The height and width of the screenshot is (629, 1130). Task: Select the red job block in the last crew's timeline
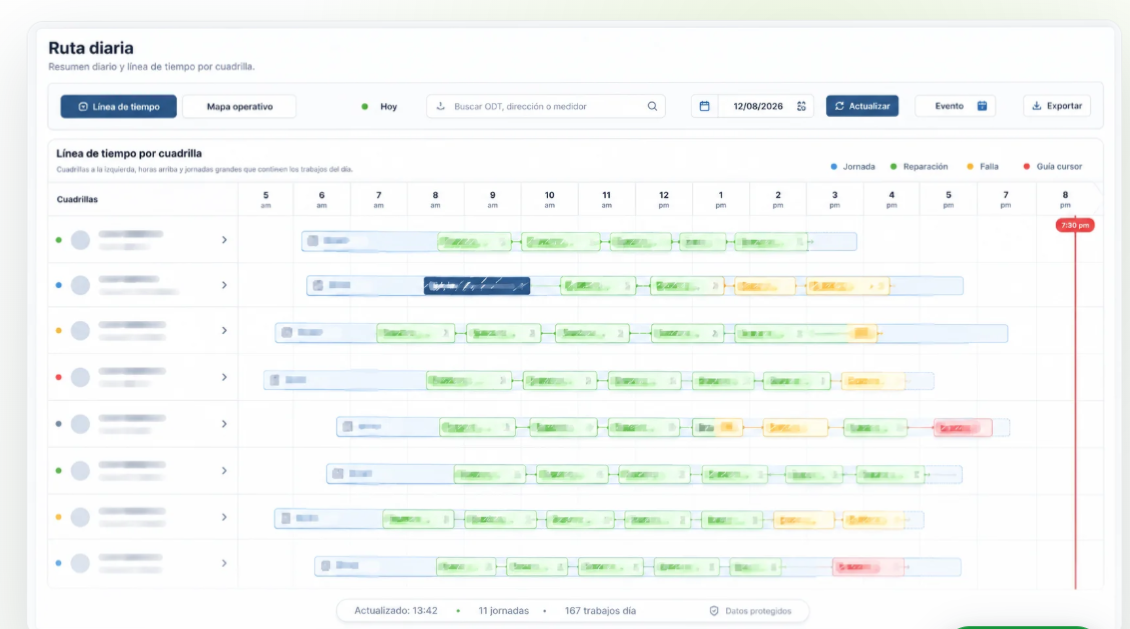tap(868, 567)
